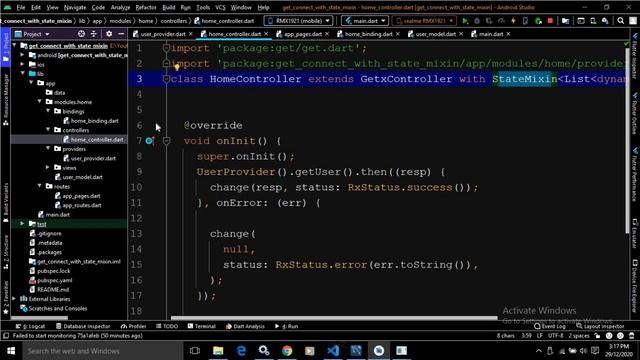Select README.md in project tree
640x360 pixels.
[53, 289]
